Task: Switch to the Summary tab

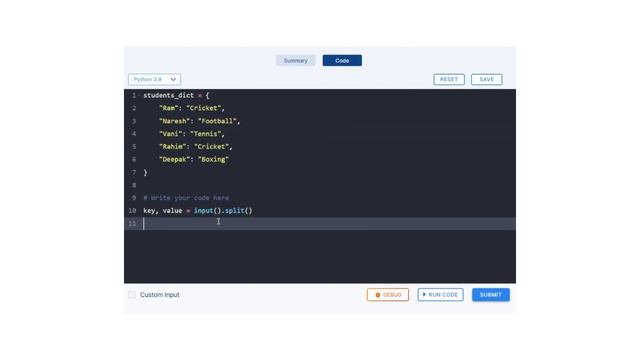Action: coord(296,60)
